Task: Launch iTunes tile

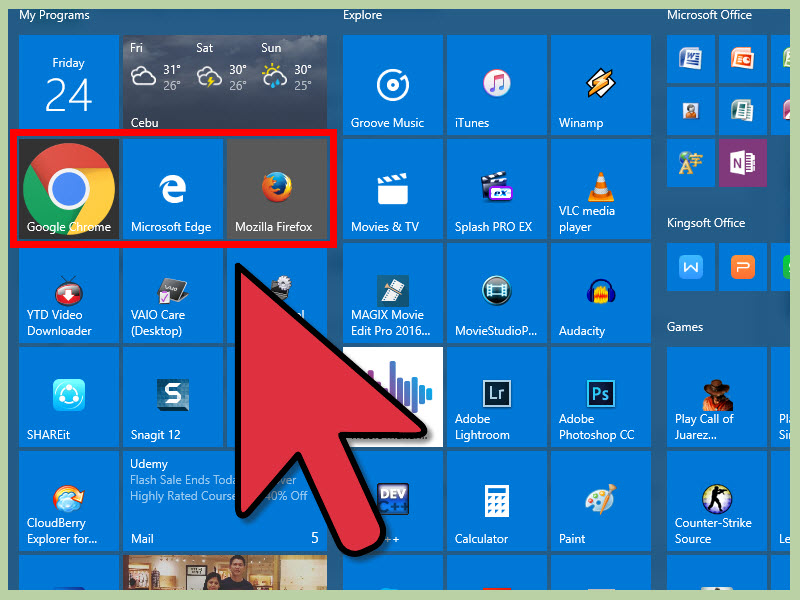Action: click(497, 85)
